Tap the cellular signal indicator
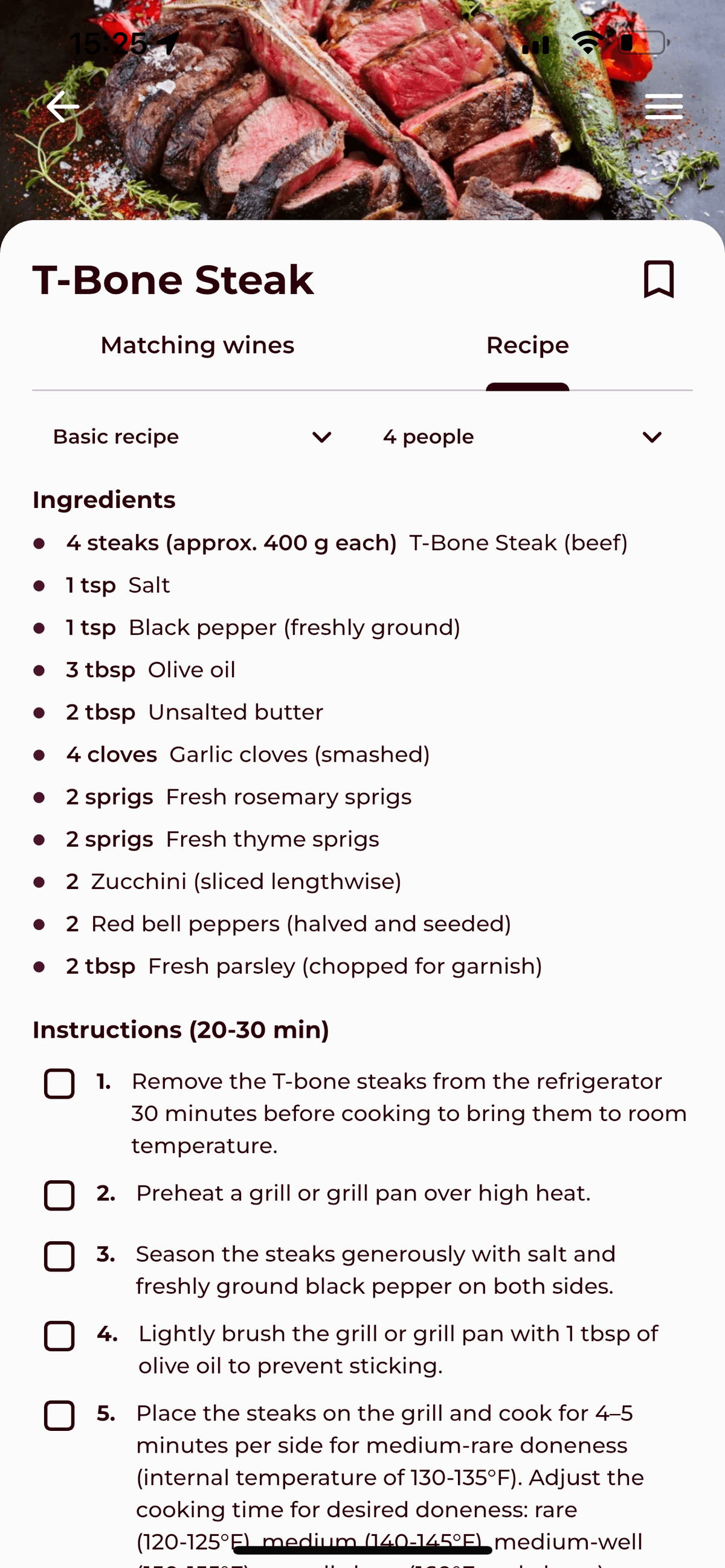725x1568 pixels. (x=537, y=42)
